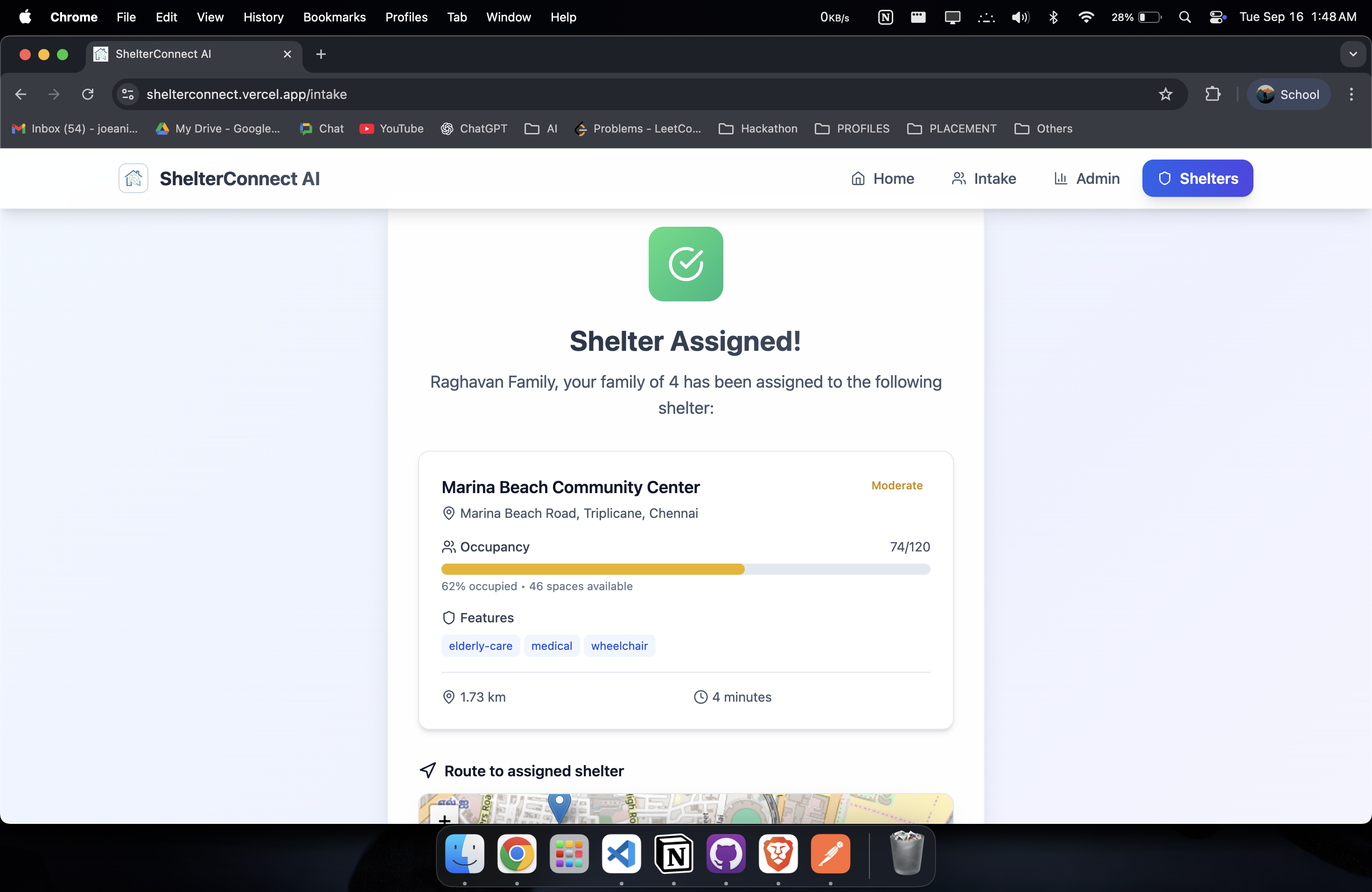Click the Shelters button in navbar
Viewport: 1372px width, 892px height.
coord(1197,179)
